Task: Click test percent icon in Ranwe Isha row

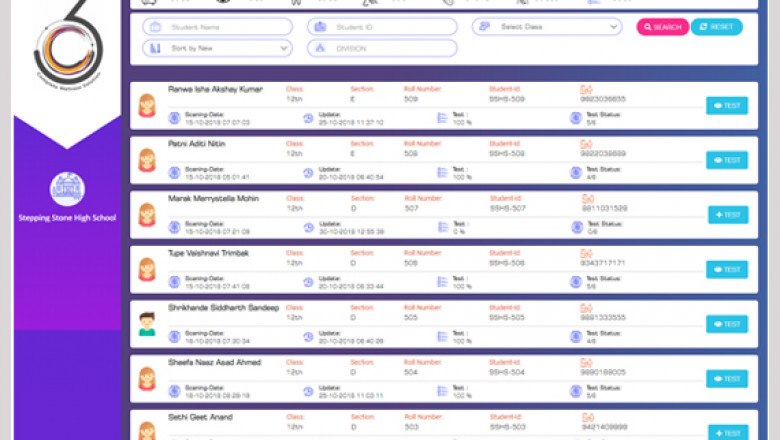Action: tap(442, 118)
